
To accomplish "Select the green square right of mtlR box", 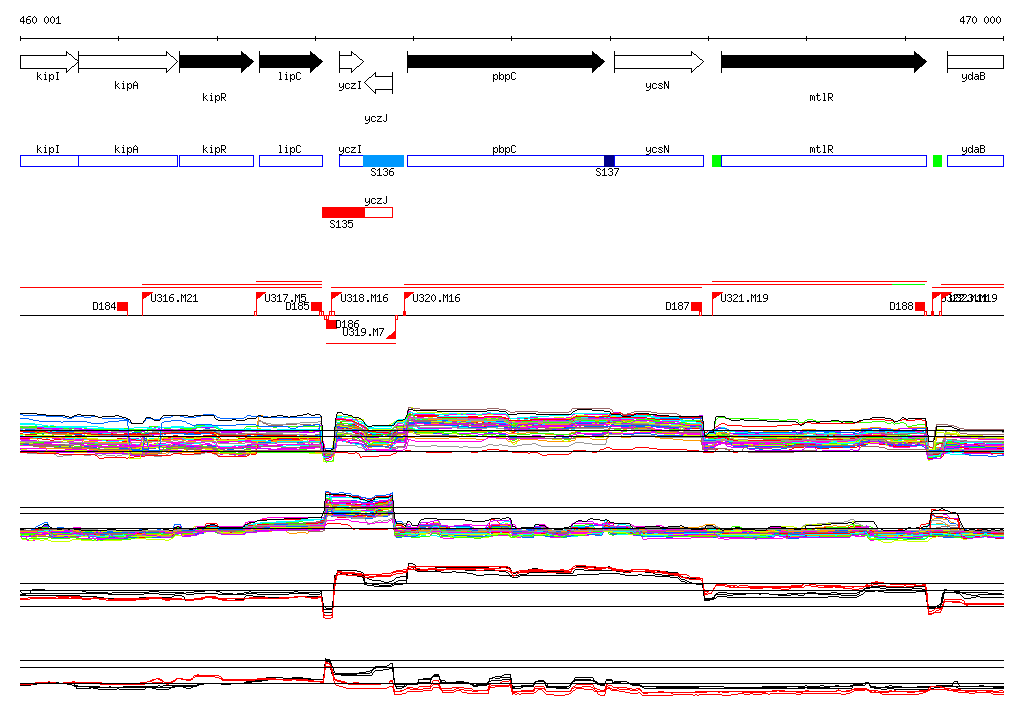I will pos(938,161).
